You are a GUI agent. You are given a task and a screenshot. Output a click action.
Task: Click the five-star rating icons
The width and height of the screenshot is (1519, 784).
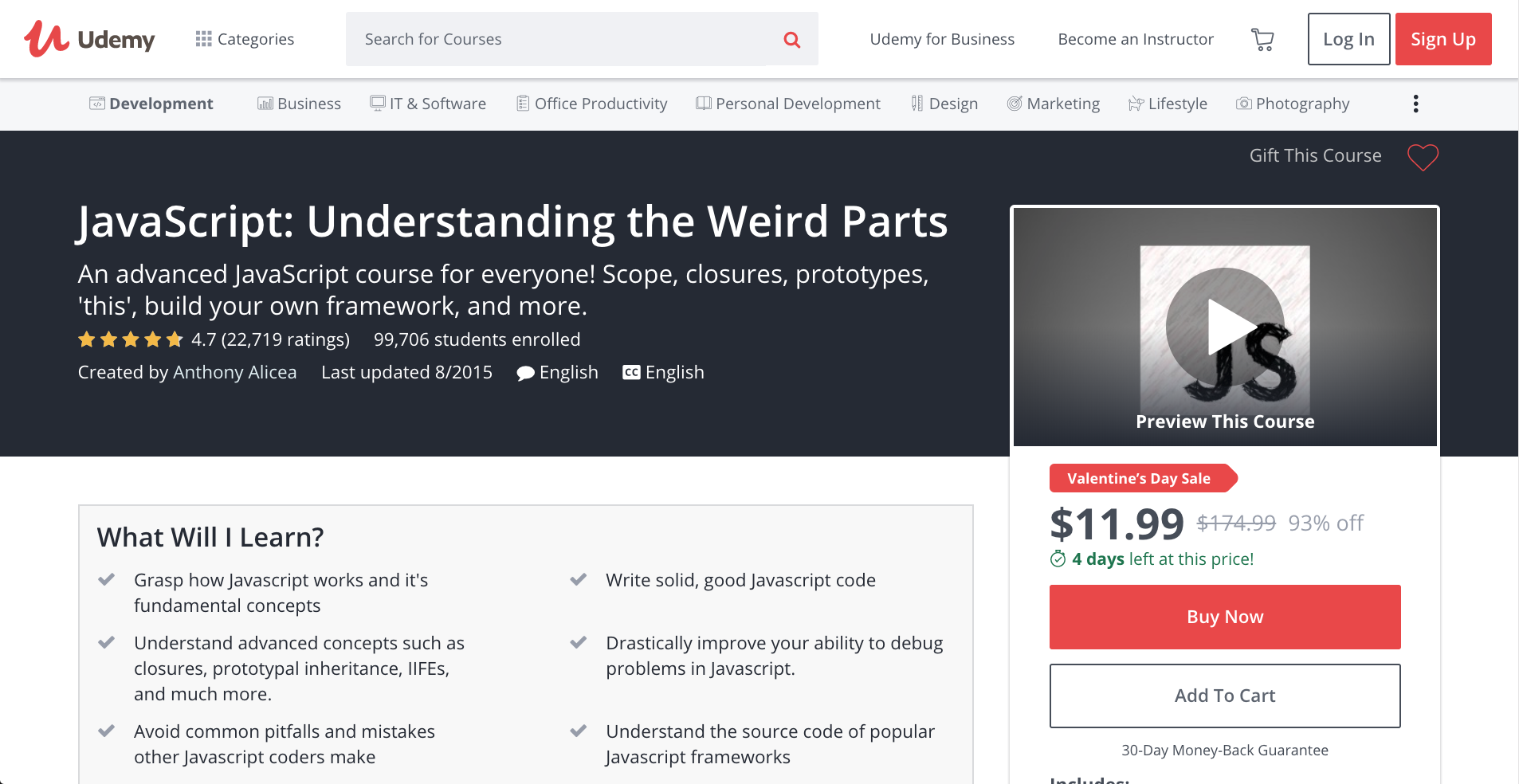click(x=131, y=340)
